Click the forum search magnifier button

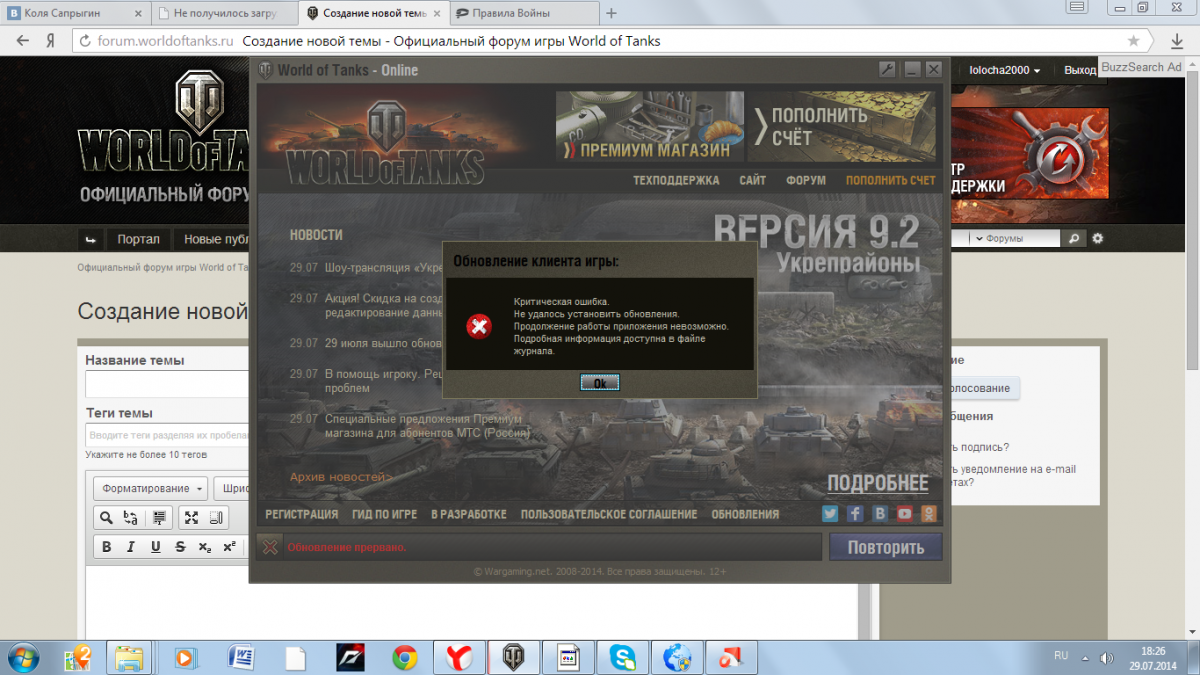click(x=1074, y=239)
